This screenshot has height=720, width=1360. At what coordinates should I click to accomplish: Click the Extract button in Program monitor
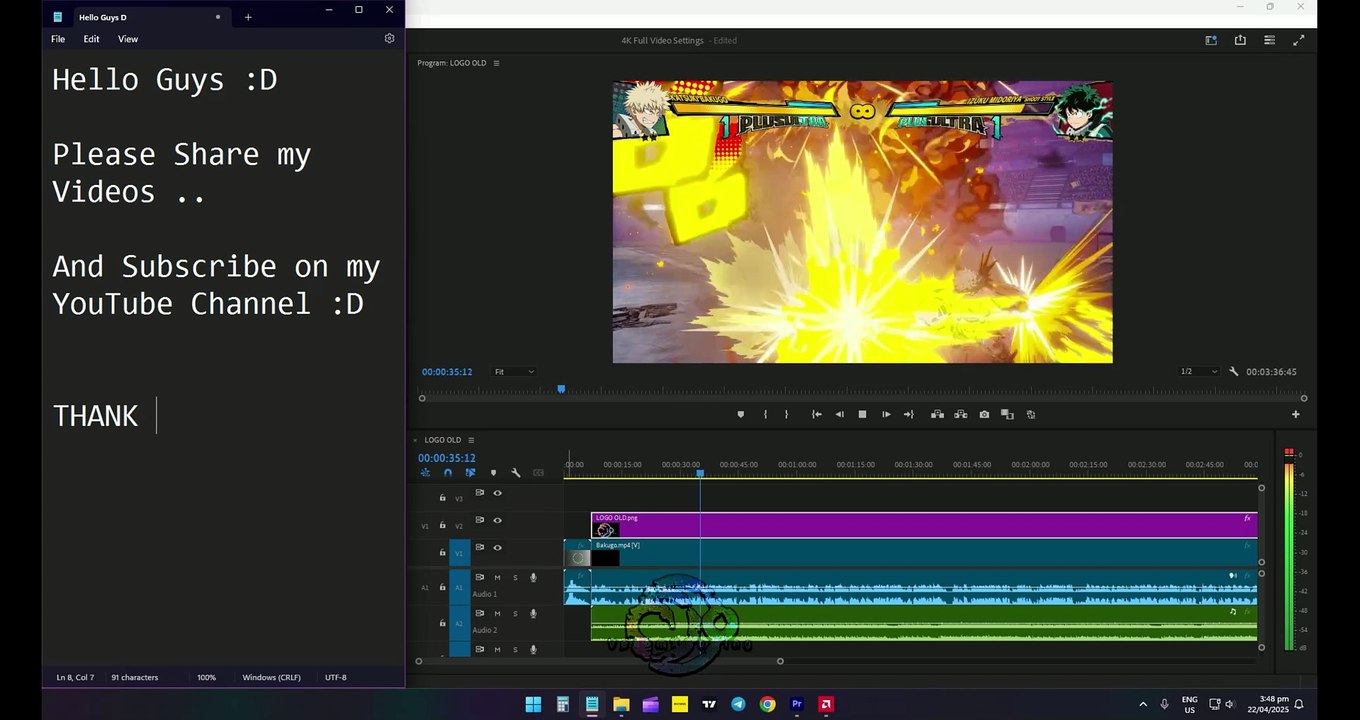click(960, 414)
